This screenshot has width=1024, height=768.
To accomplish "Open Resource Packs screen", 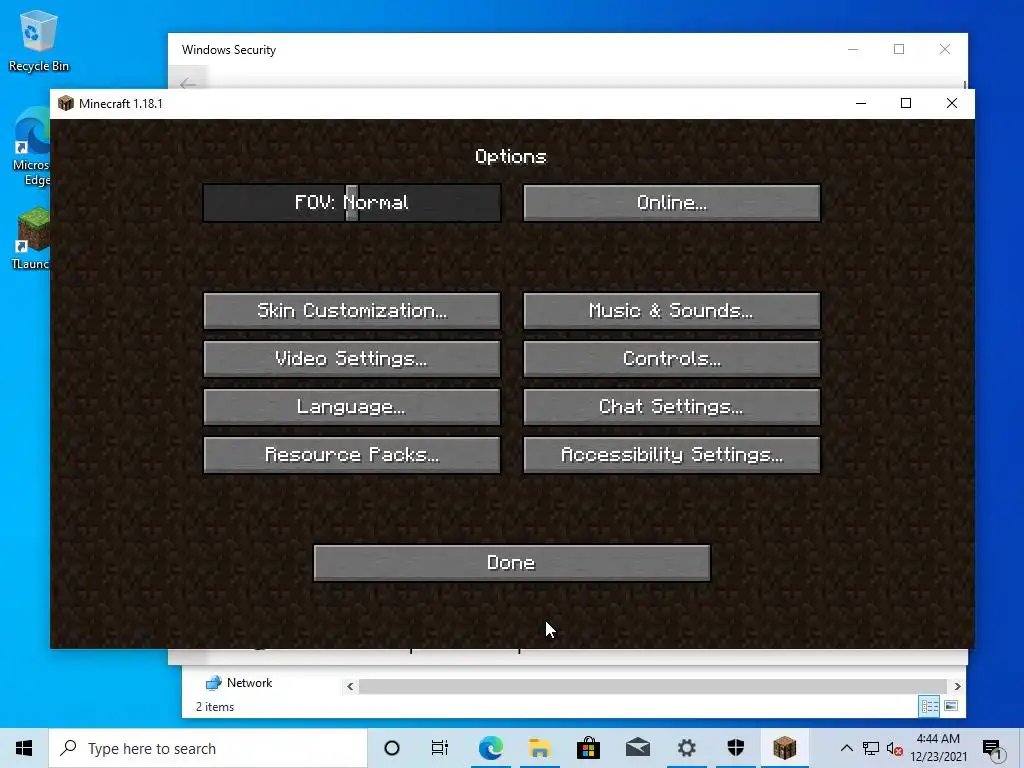I will tap(352, 455).
